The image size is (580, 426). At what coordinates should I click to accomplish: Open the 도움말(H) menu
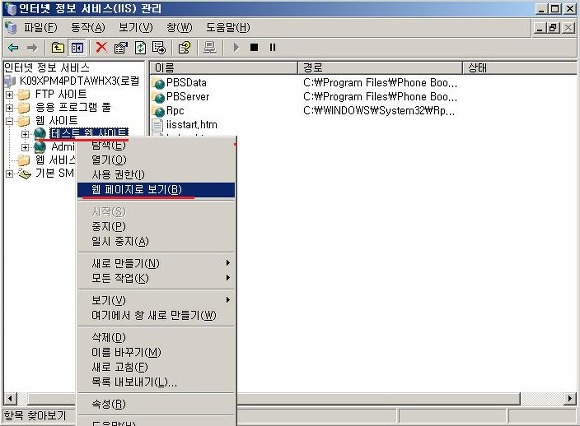pyautogui.click(x=228, y=28)
